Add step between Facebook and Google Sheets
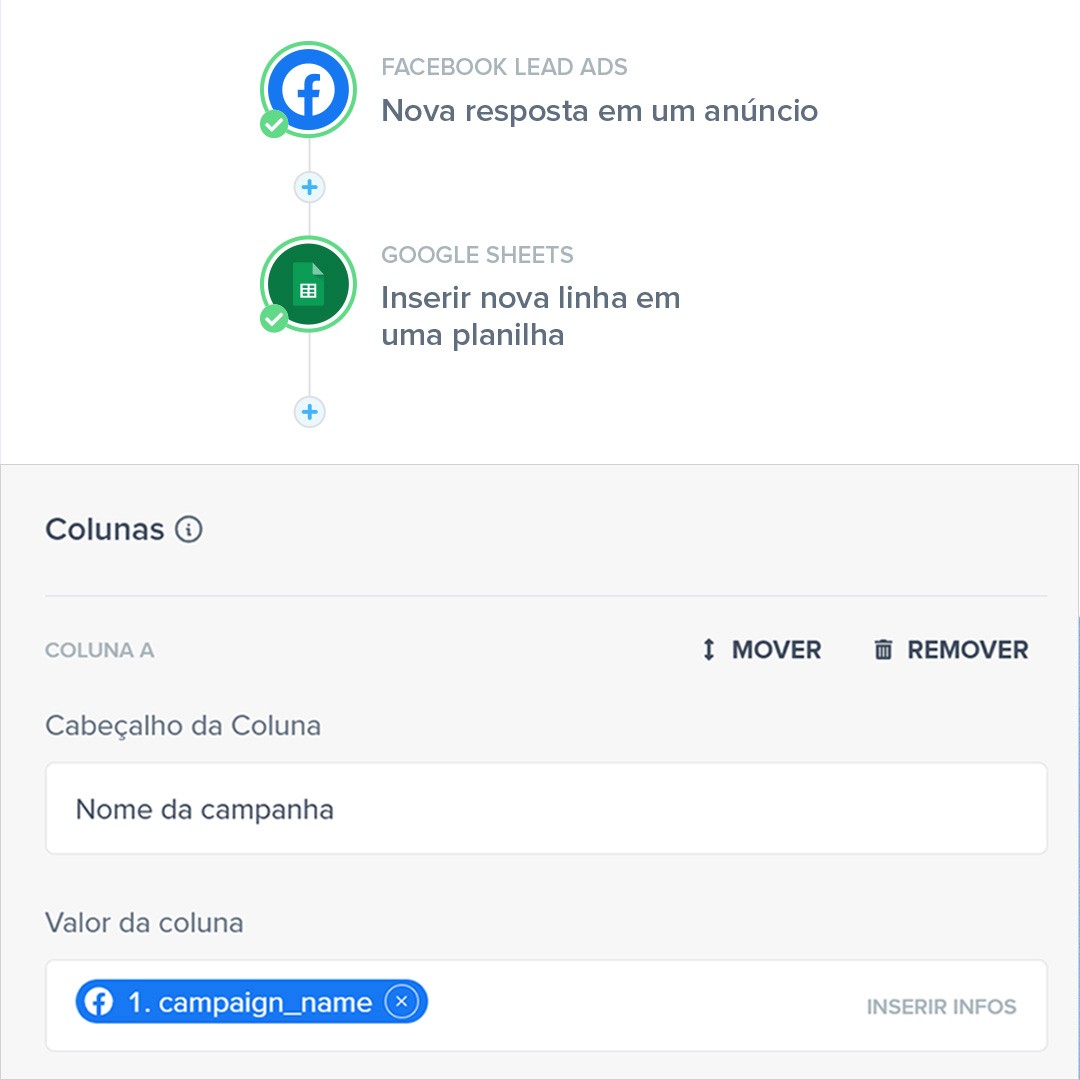1080x1080 pixels. point(310,187)
